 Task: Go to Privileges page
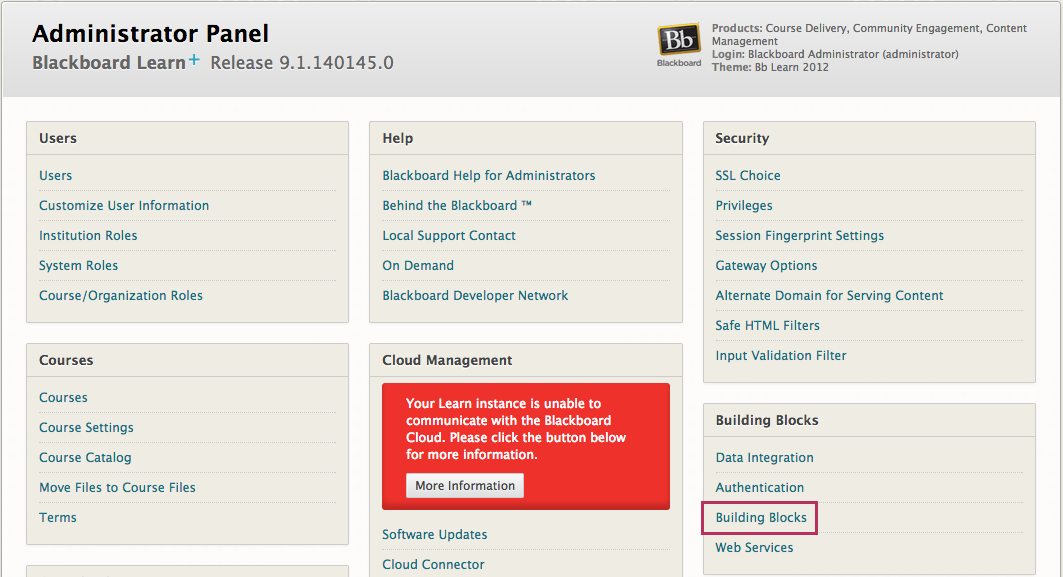744,205
